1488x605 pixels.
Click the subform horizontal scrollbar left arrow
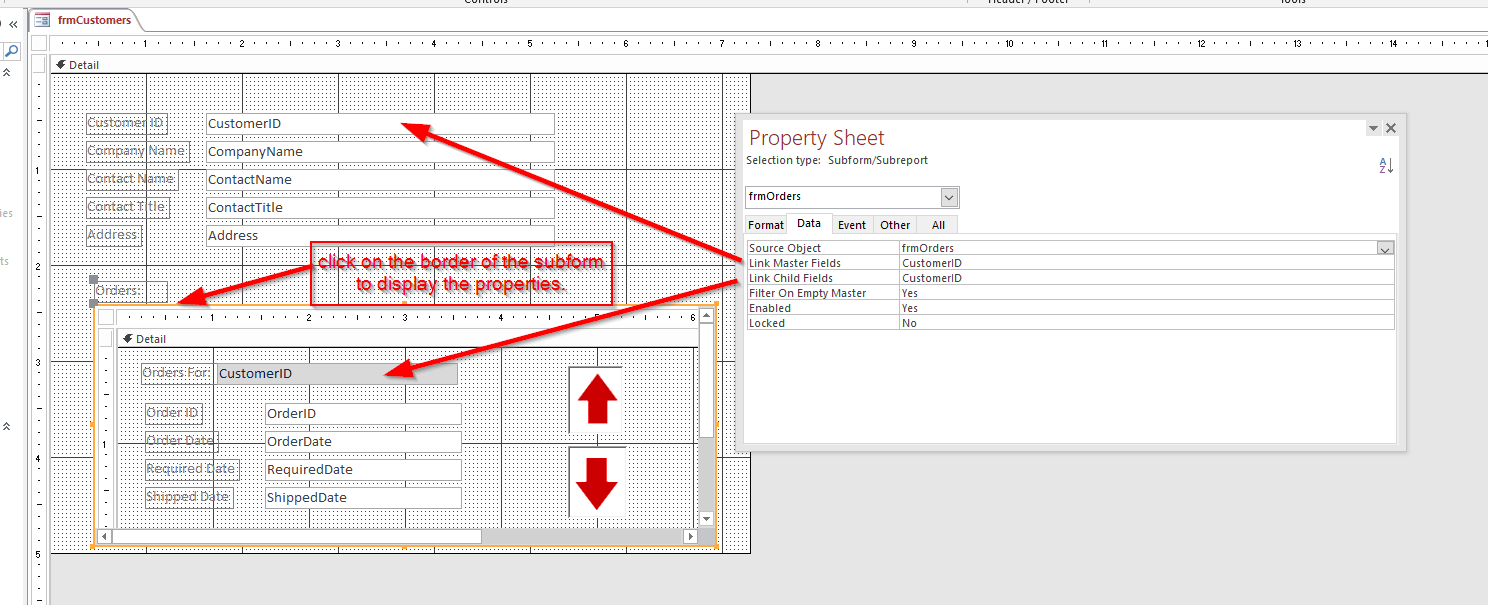(105, 537)
